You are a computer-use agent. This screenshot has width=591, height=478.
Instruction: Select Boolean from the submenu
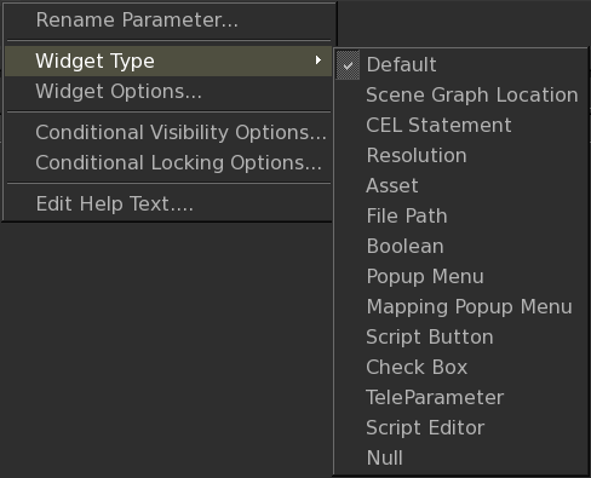click(x=461, y=246)
